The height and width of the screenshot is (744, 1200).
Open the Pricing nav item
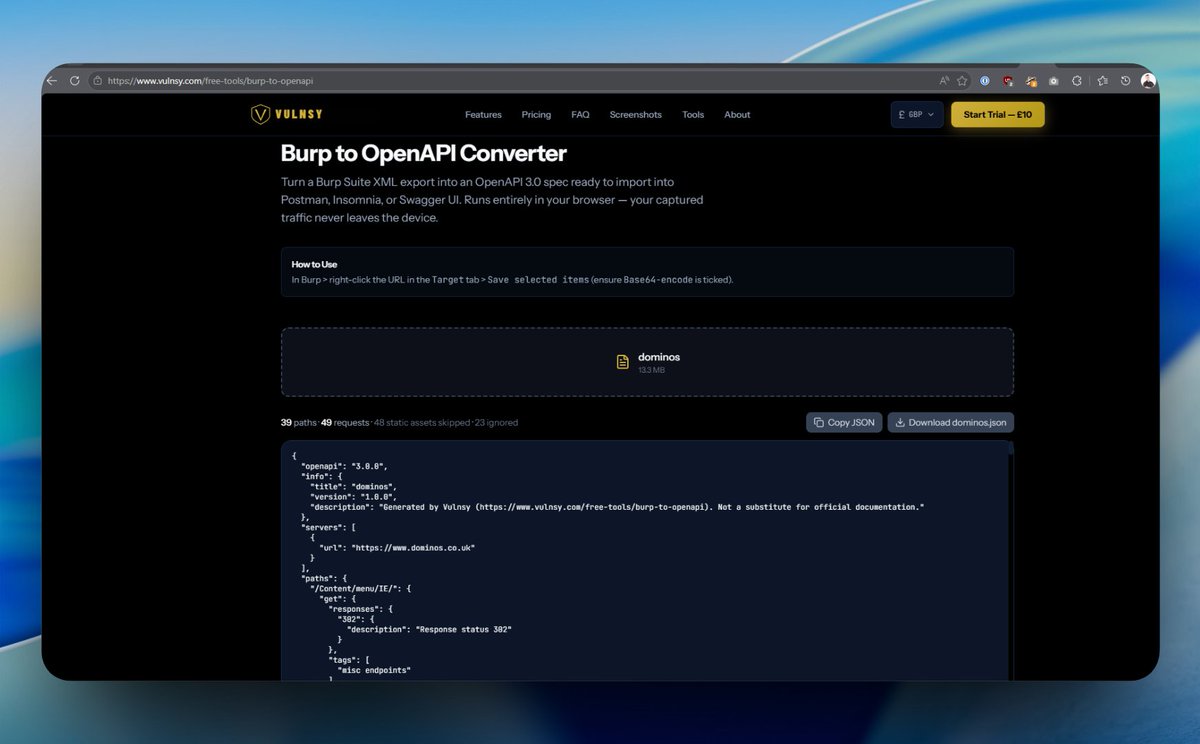pos(536,115)
